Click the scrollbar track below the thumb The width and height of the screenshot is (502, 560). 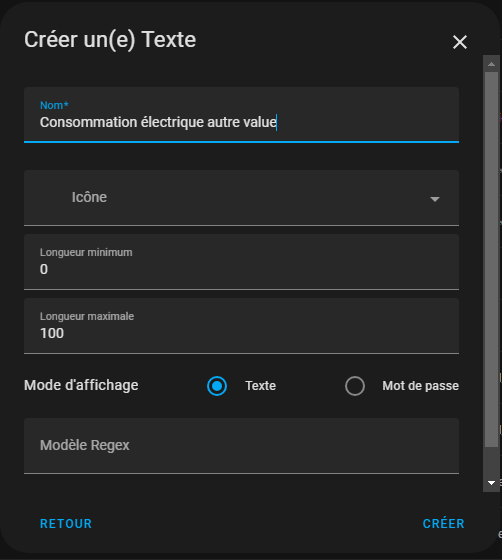[x=491, y=461]
